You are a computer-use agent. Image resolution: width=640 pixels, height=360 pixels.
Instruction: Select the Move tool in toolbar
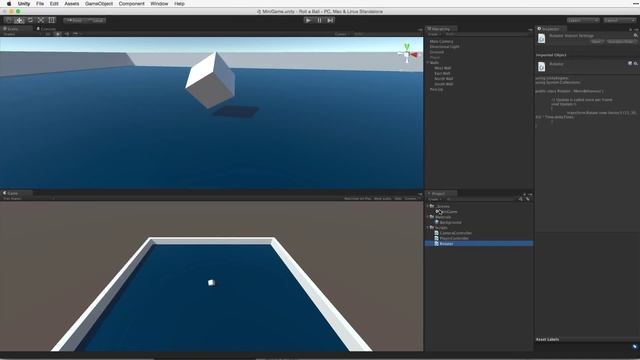pyautogui.click(x=19, y=20)
